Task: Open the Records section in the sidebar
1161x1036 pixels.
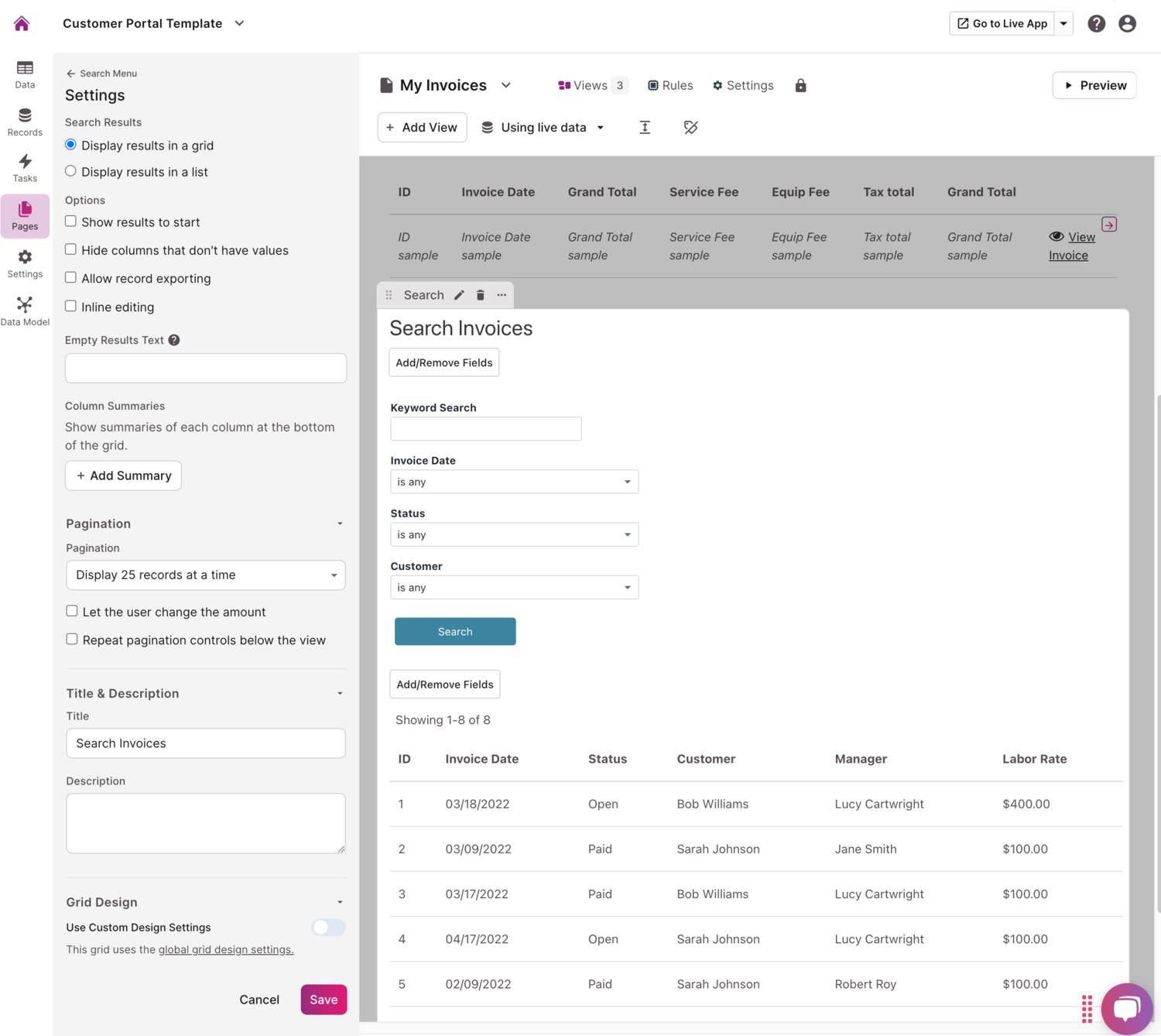Action: tap(25, 122)
